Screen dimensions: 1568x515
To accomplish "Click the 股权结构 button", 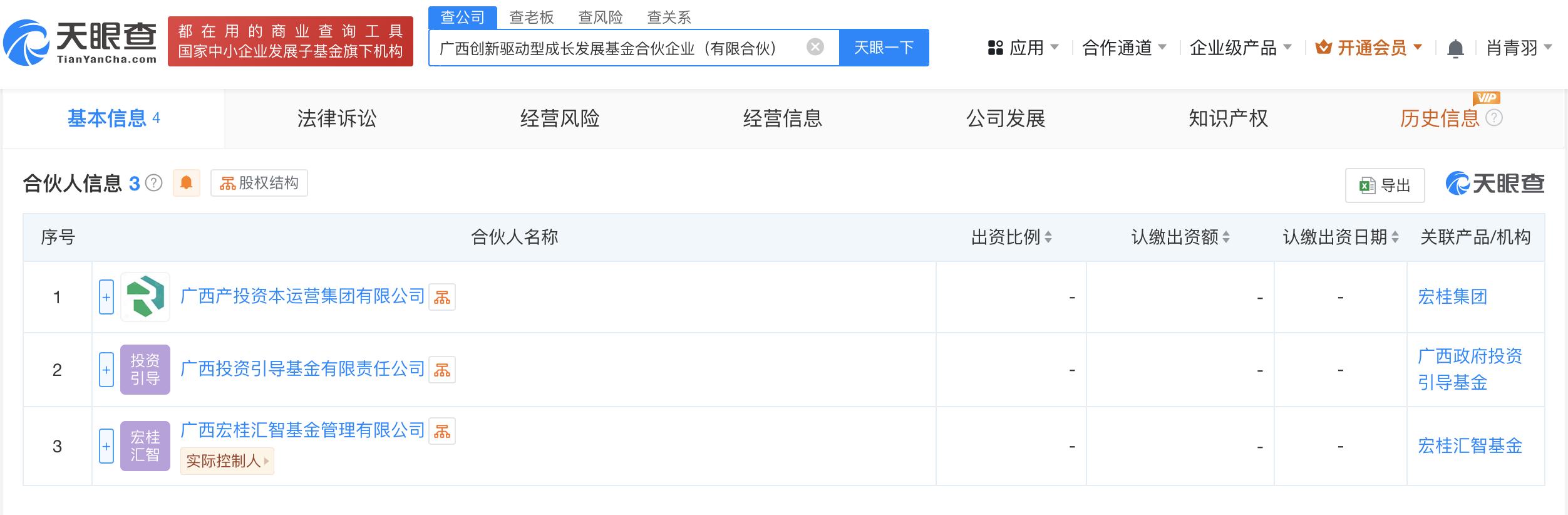I will 259,183.
